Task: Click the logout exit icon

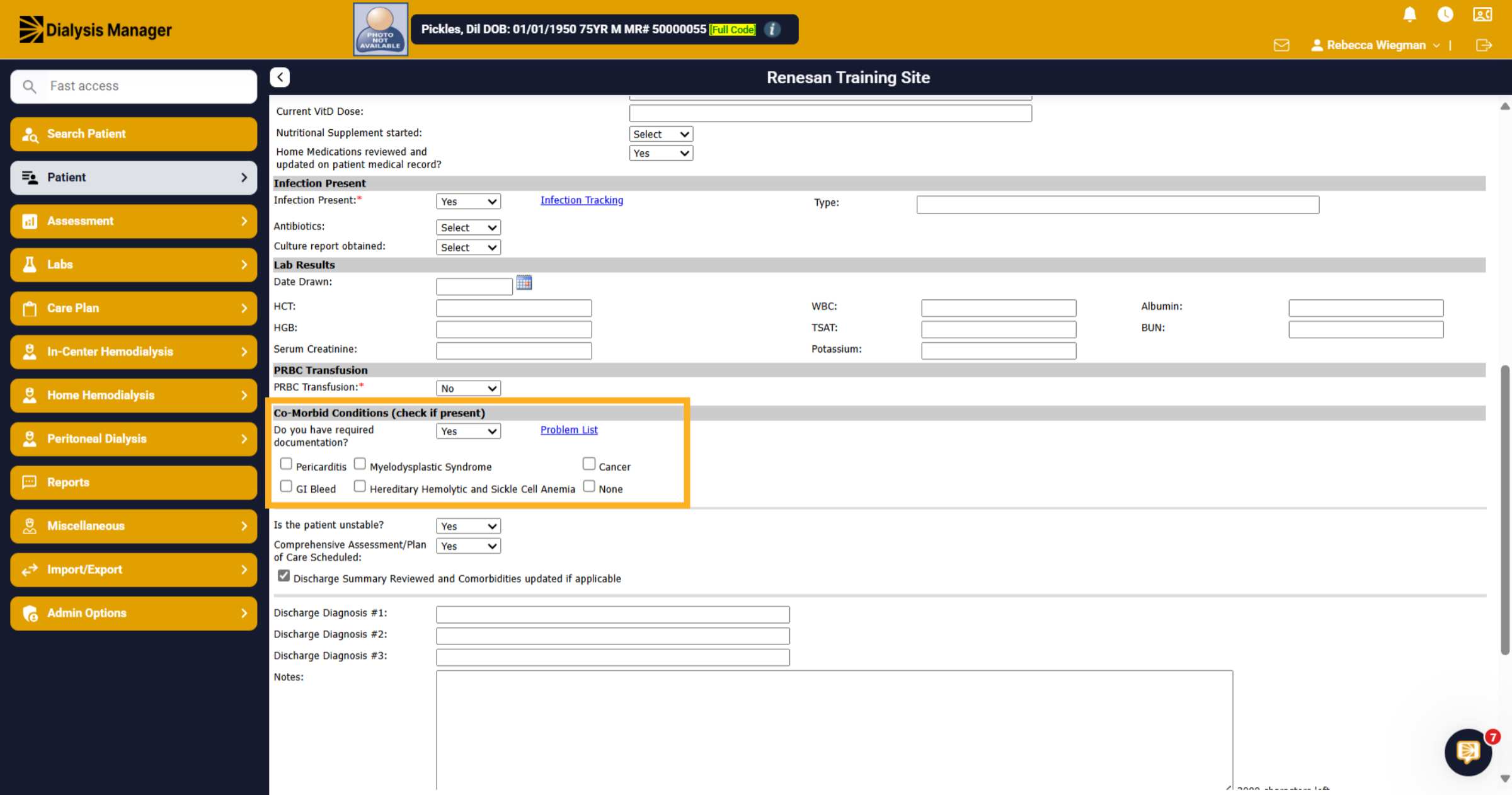Action: (x=1484, y=45)
